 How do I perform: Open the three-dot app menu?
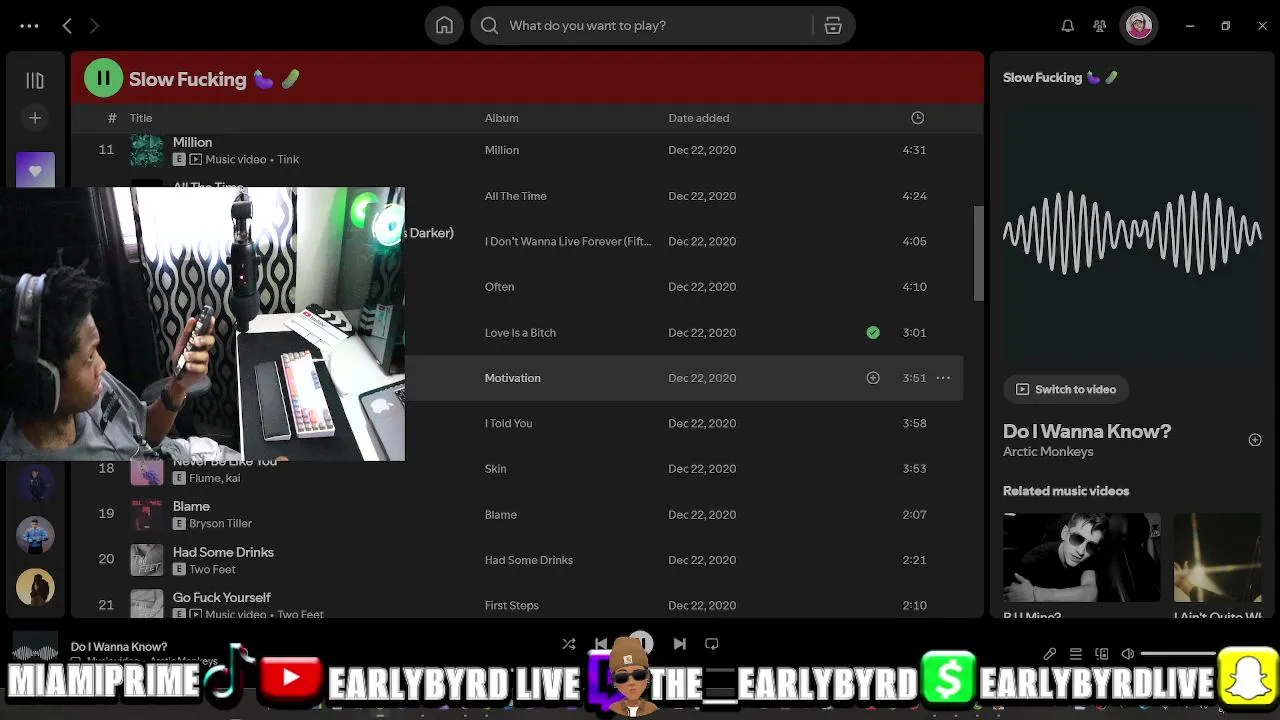pos(29,26)
